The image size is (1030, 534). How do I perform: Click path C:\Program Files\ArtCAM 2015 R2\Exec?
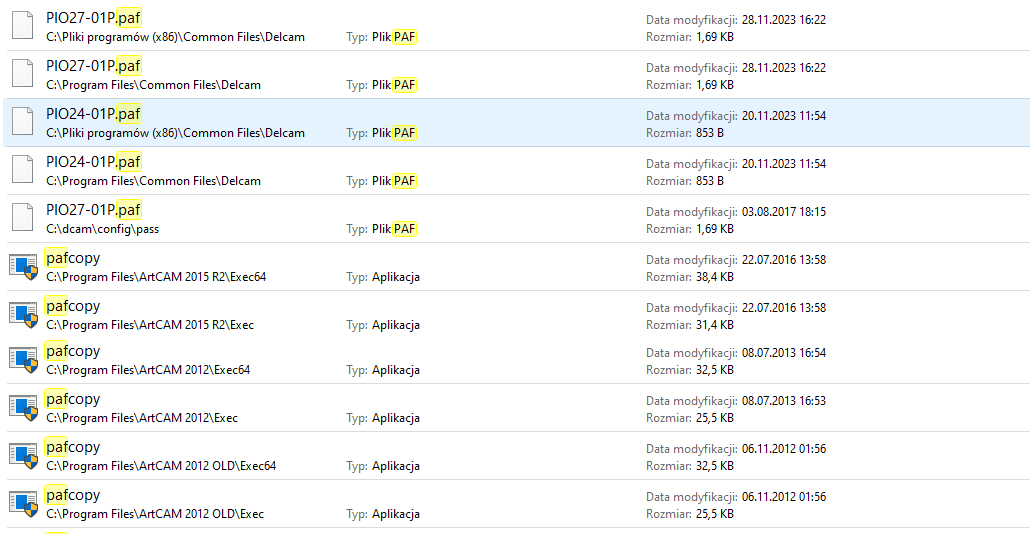click(150, 325)
